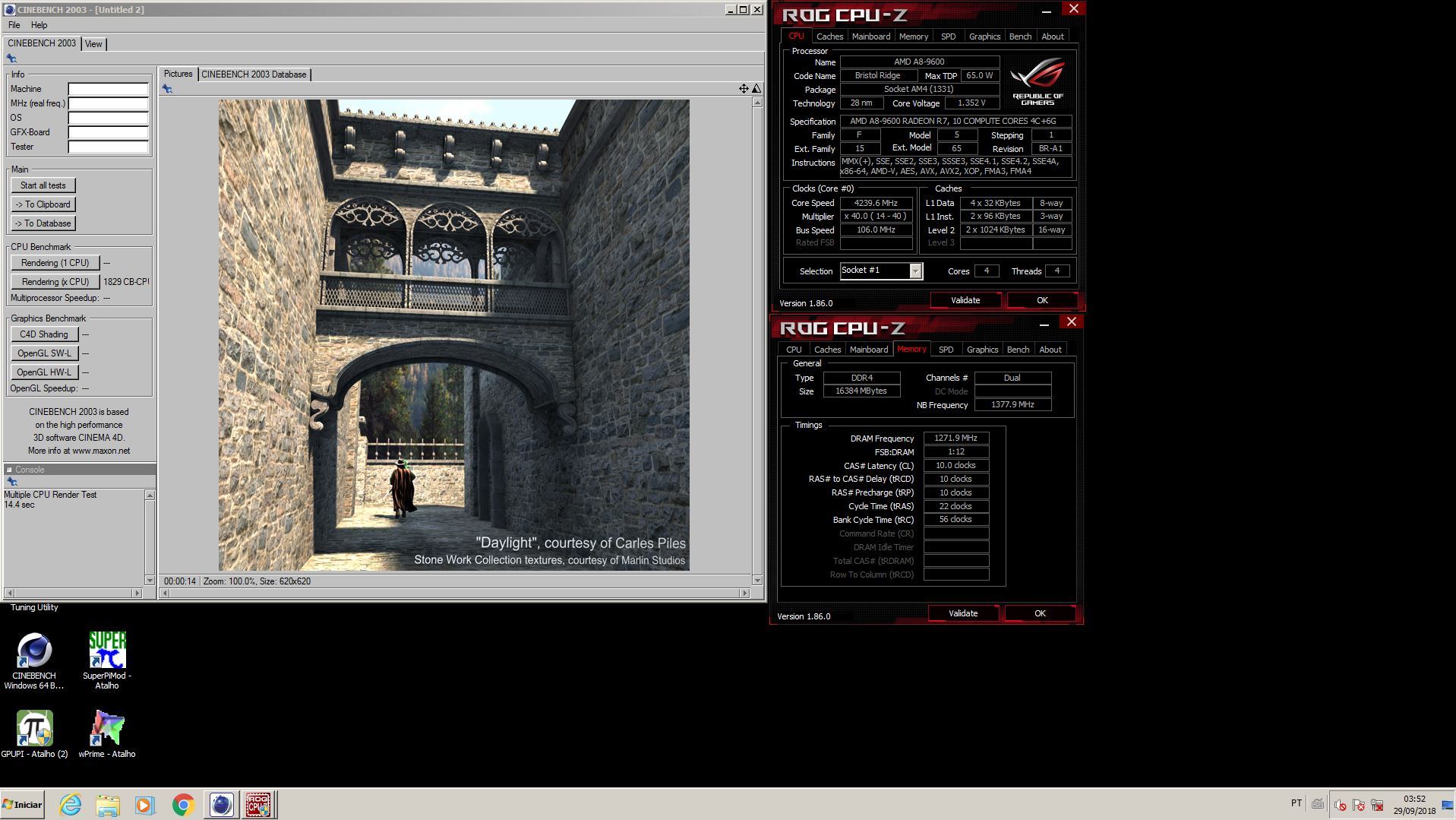Click the To Database button
The image size is (1456, 820).
click(43, 223)
